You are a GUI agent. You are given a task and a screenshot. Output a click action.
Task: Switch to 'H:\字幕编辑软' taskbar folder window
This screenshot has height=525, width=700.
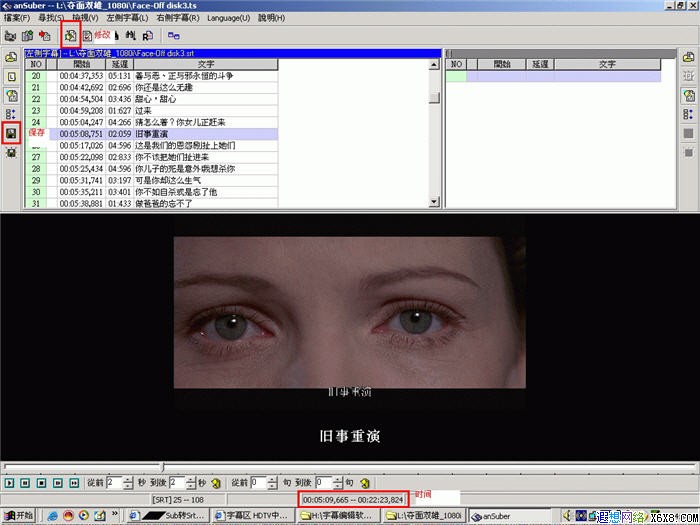tap(338, 515)
